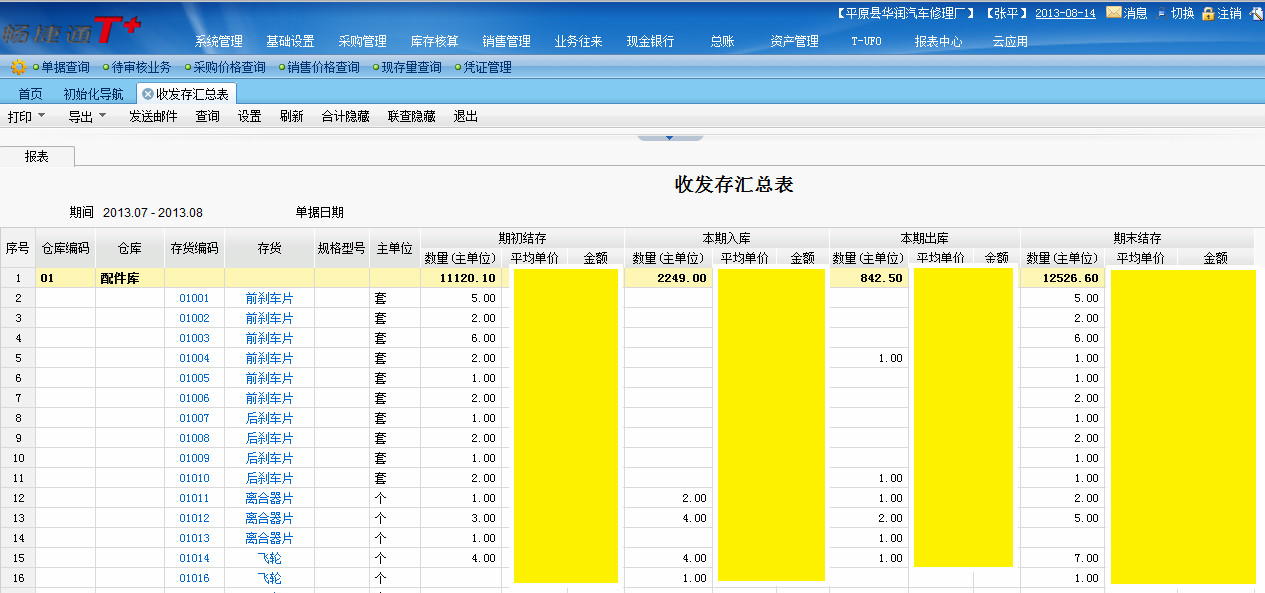Open the 采购管理 menu

pyautogui.click(x=362, y=41)
